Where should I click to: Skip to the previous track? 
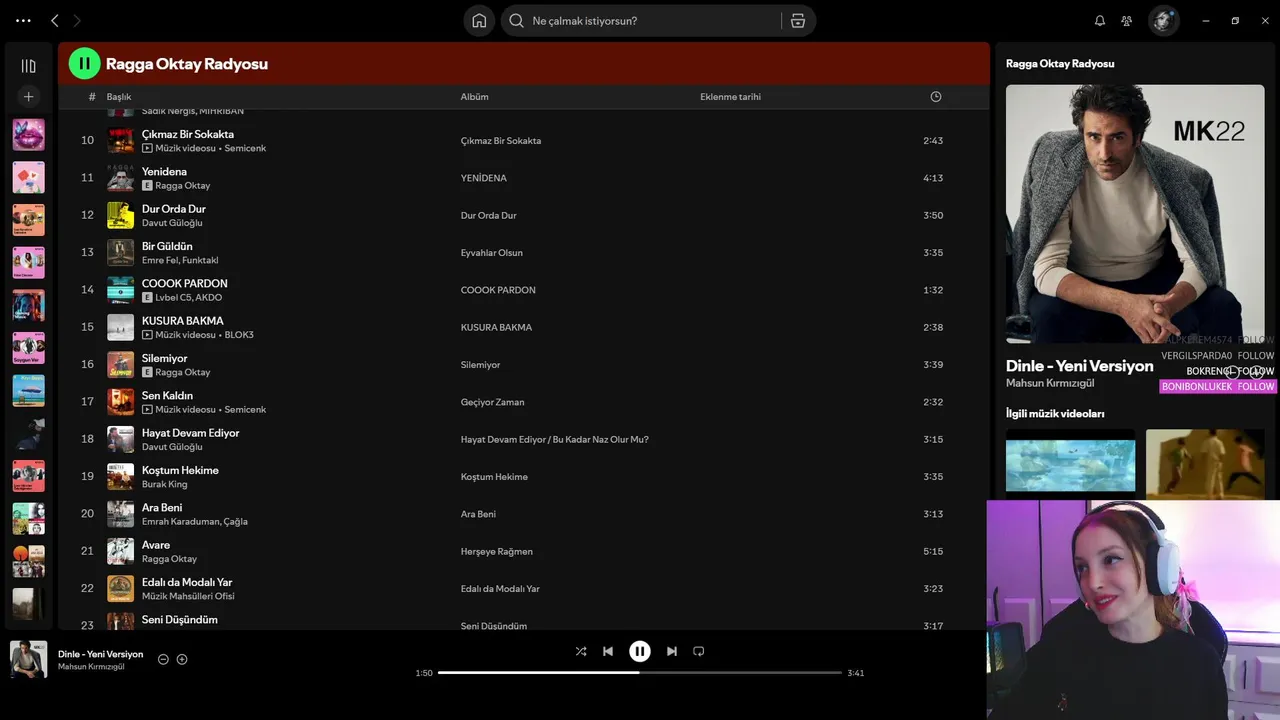(x=608, y=651)
